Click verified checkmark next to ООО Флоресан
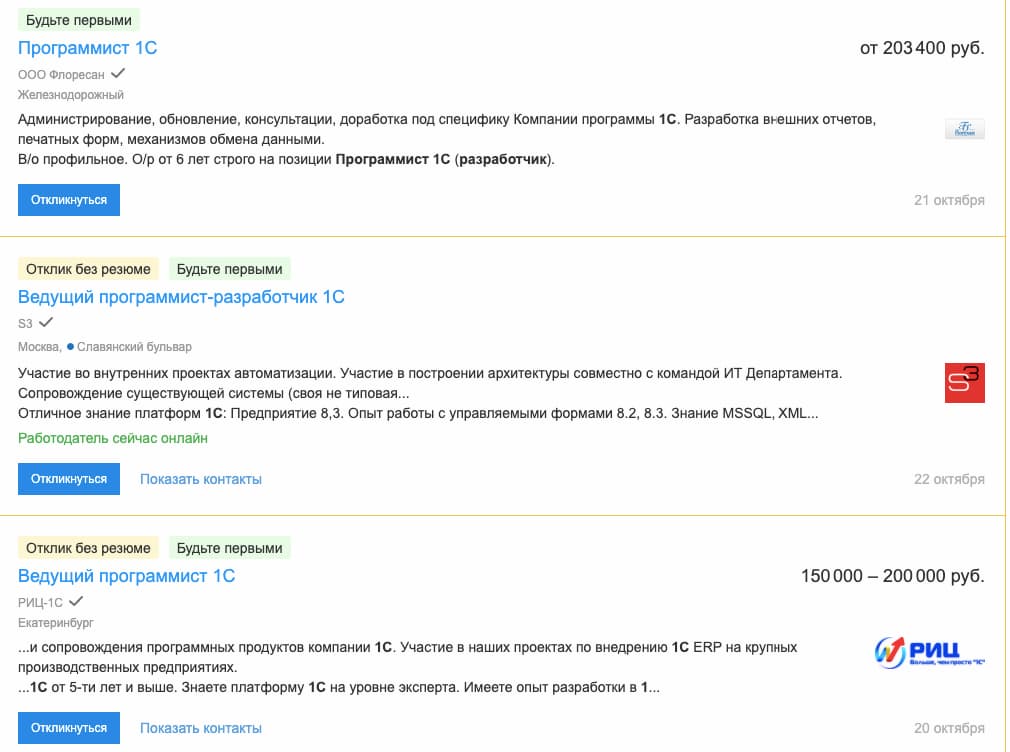Viewport: 1010px width, 752px height. [118, 73]
